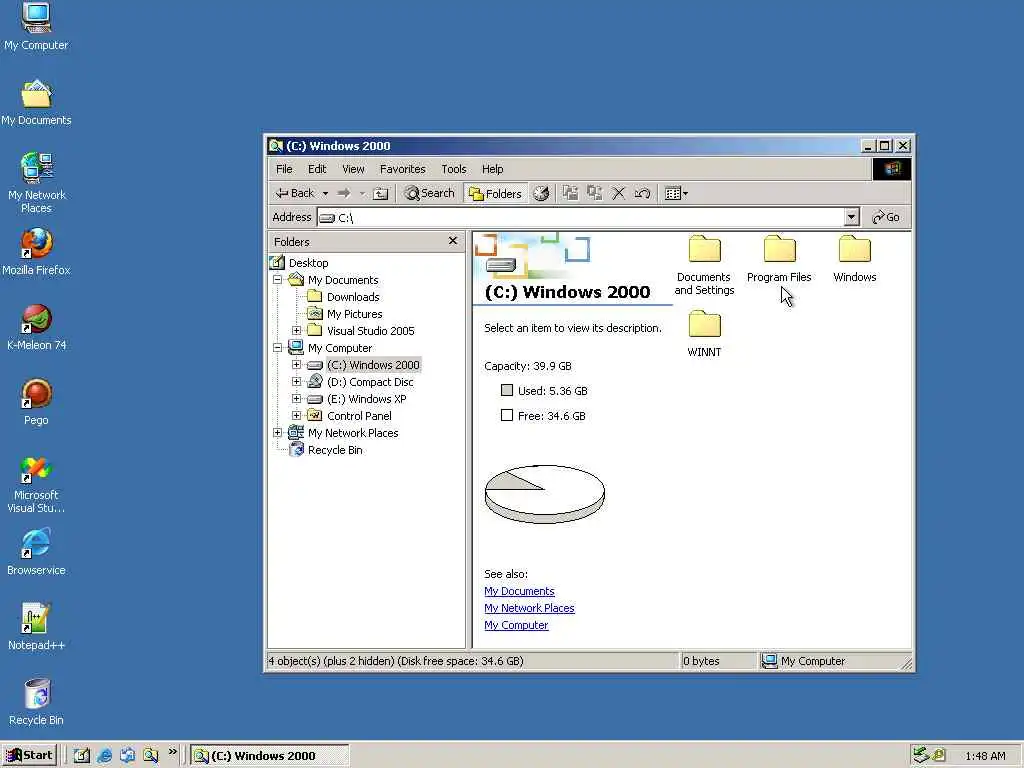
Task: Select the WINNT folder icon
Action: (704, 334)
